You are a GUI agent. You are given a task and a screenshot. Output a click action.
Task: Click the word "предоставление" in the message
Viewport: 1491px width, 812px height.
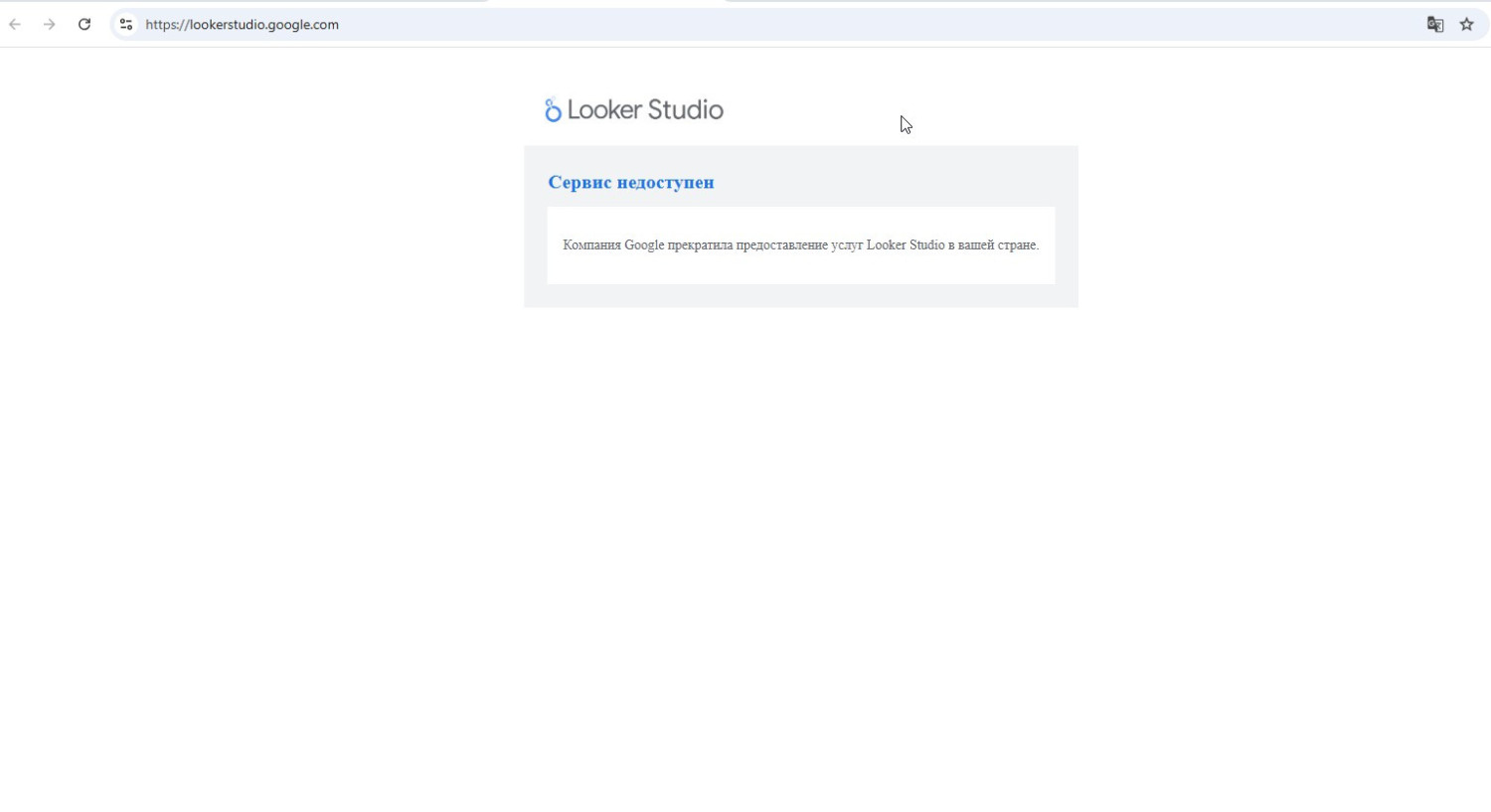pyautogui.click(x=781, y=245)
